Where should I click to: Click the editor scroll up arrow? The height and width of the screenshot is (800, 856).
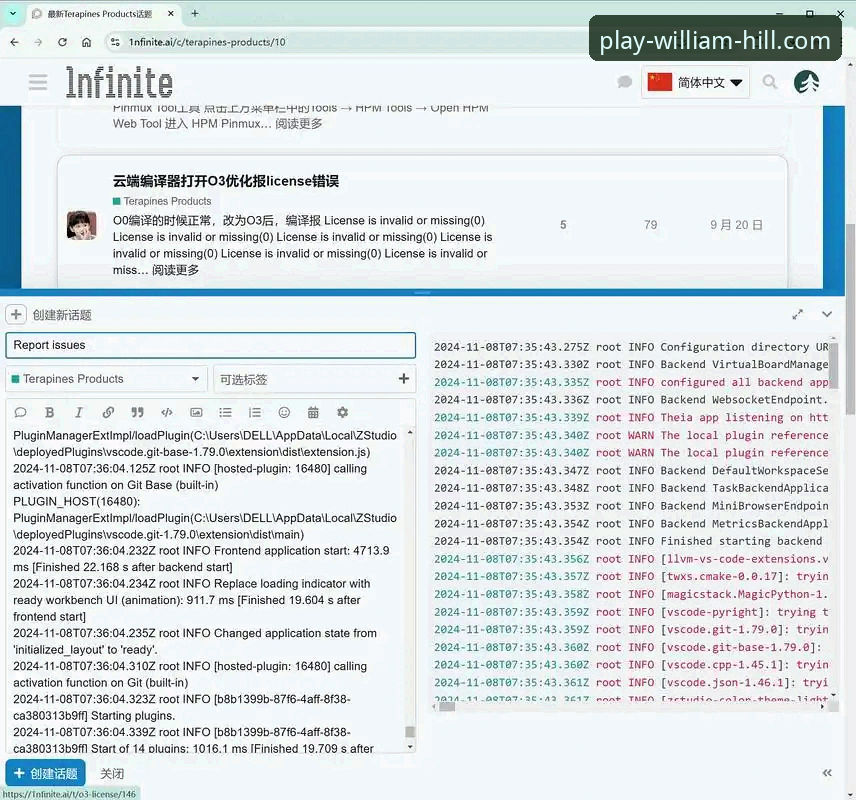pos(410,432)
